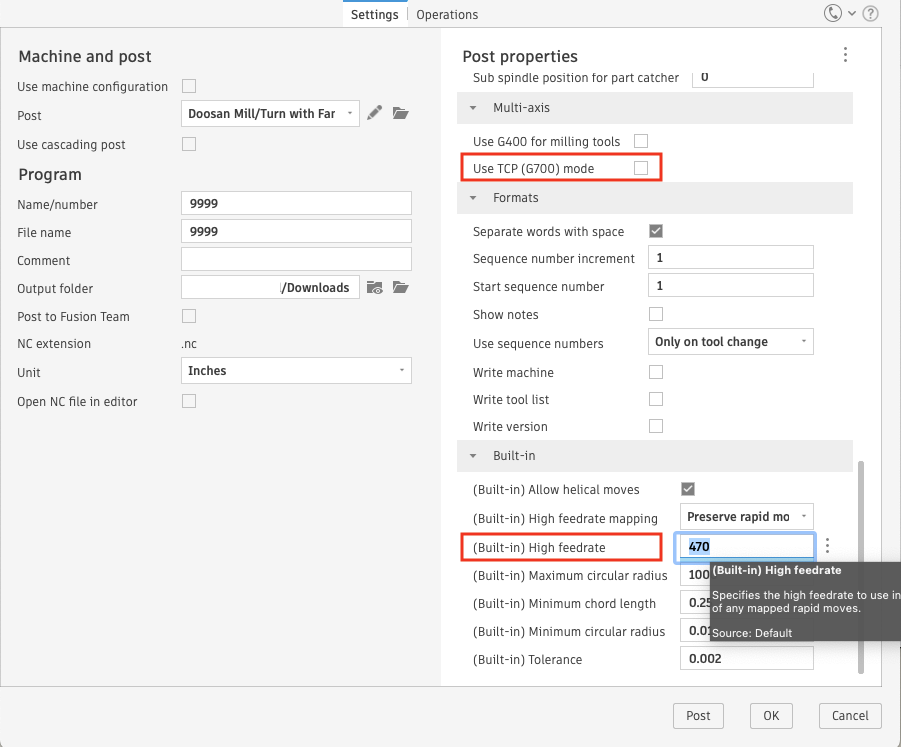This screenshot has height=747, width=901.
Task: Tick the Use machine configuration checkbox
Action: [189, 87]
